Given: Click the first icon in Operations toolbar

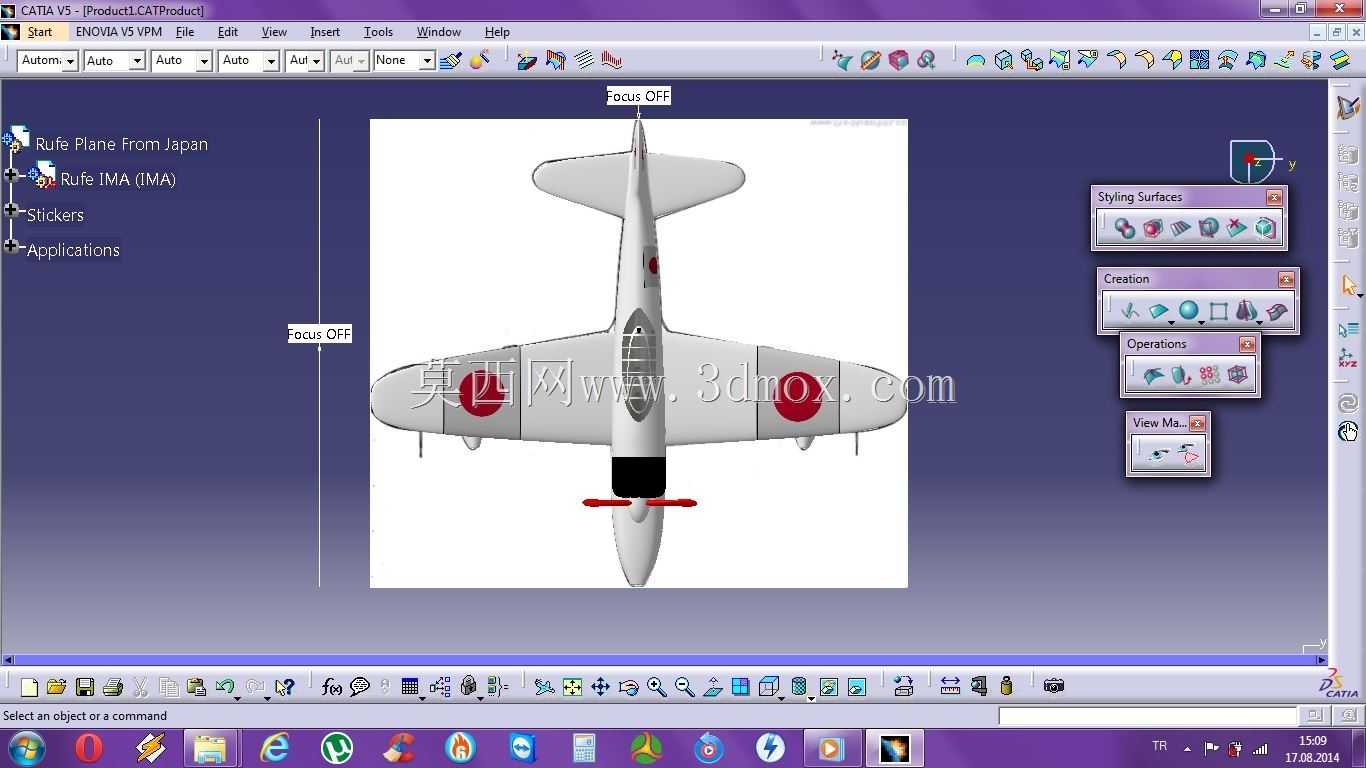Looking at the screenshot, I should [x=1153, y=375].
